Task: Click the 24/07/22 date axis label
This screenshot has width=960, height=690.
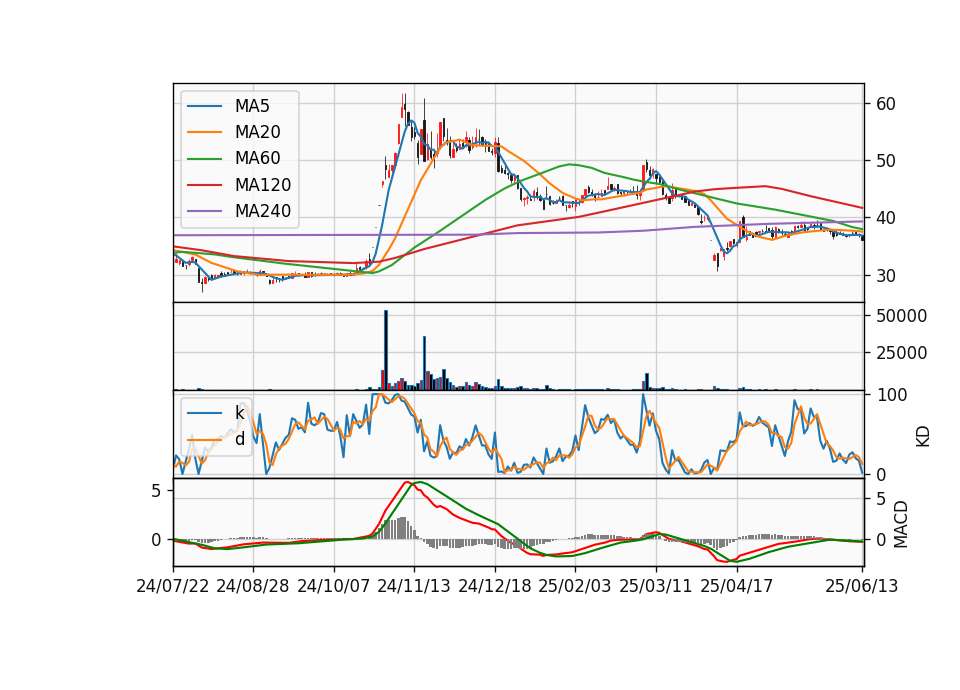Action: [x=173, y=586]
